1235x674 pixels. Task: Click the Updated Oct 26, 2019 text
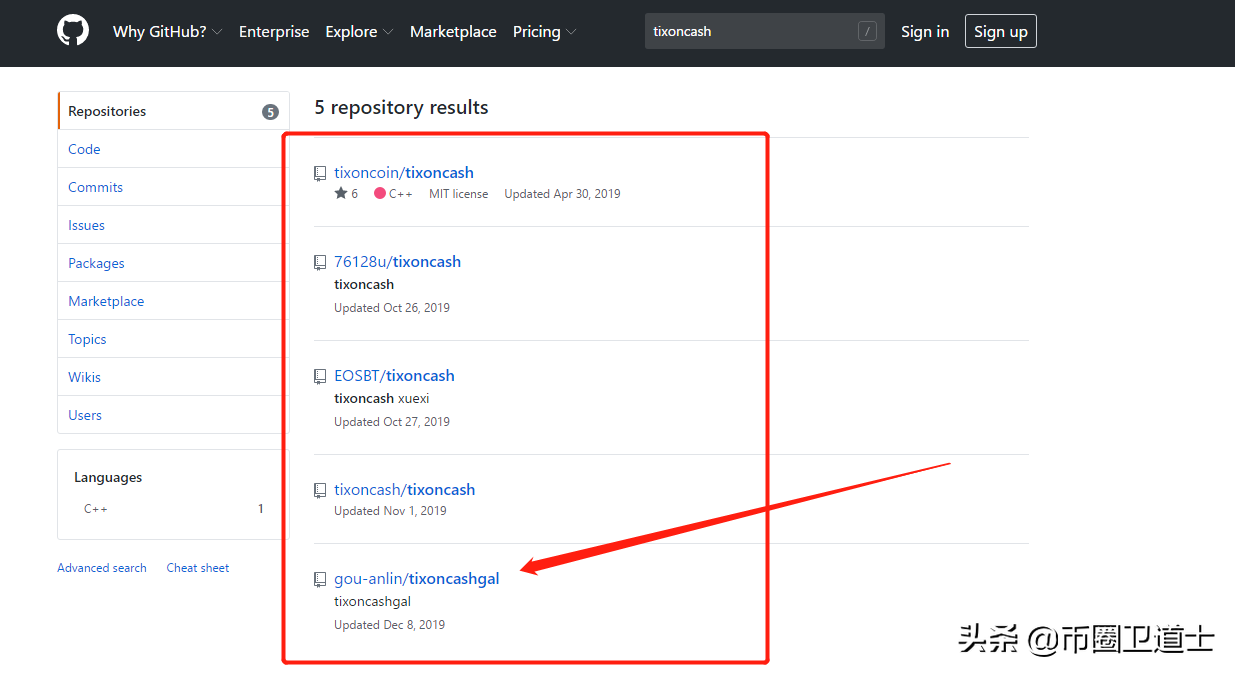(x=392, y=308)
